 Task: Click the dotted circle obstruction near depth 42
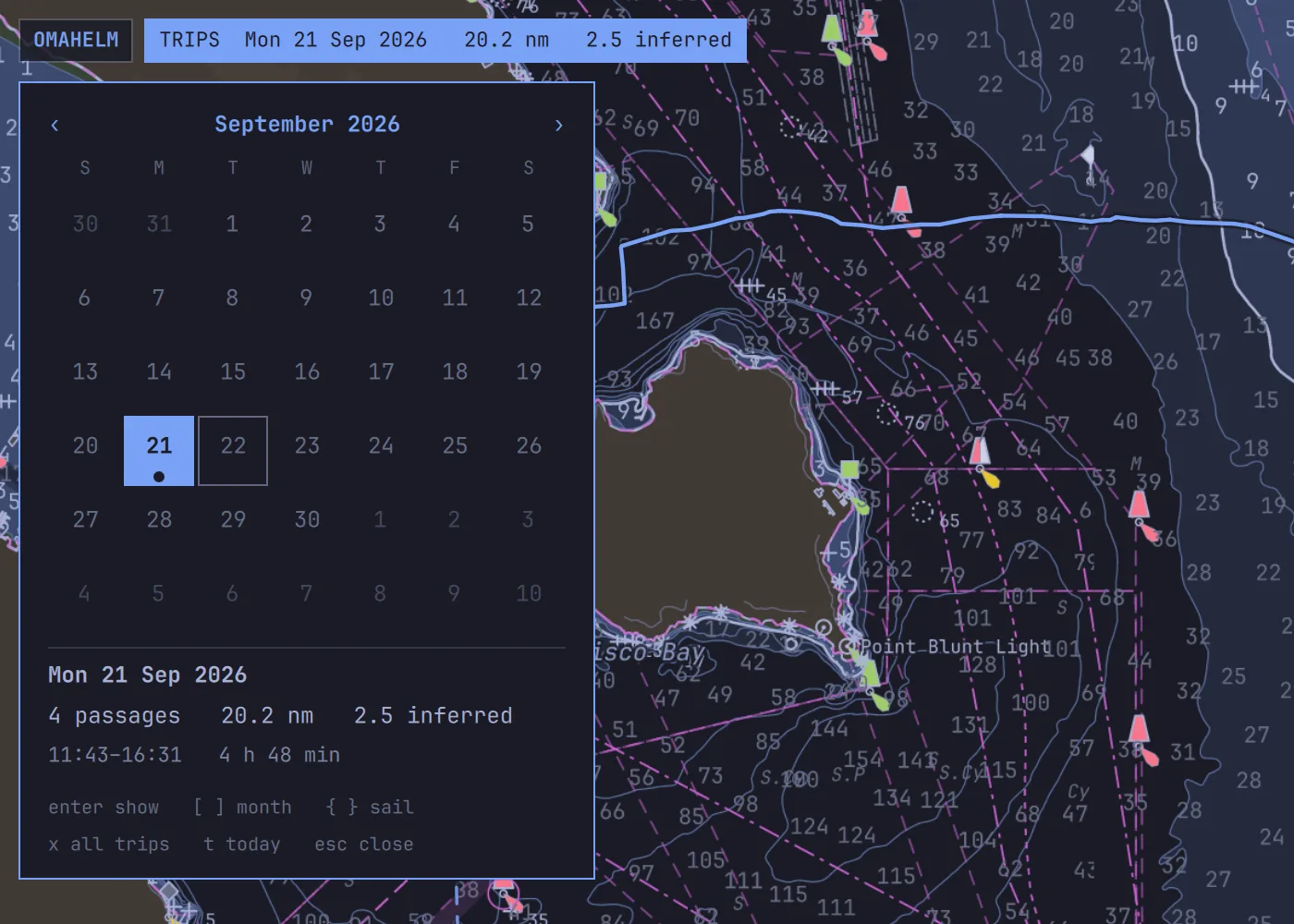(x=790, y=127)
